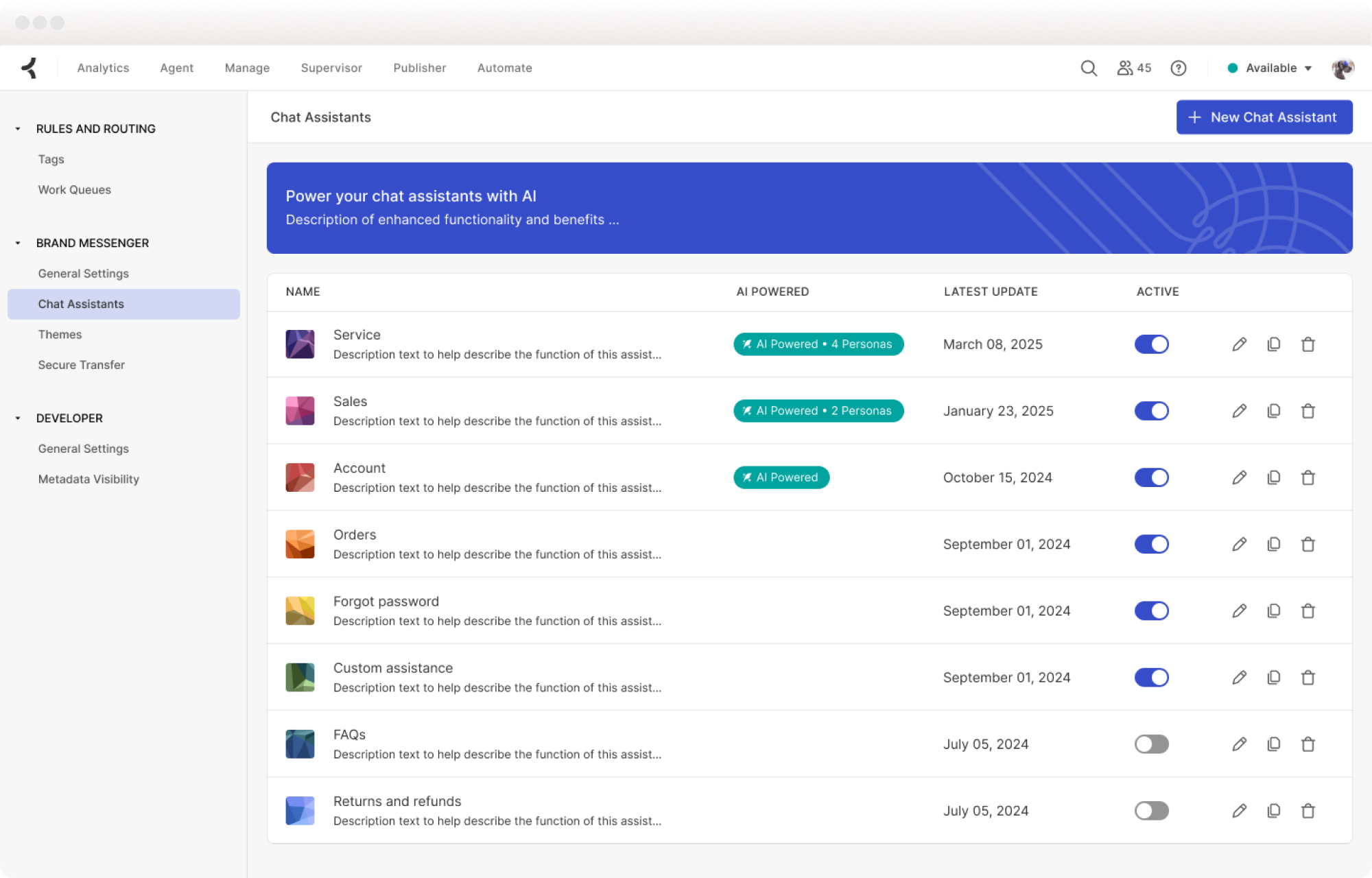Open Metadata Visibility
Viewport: 1372px width, 878px height.
(88, 479)
